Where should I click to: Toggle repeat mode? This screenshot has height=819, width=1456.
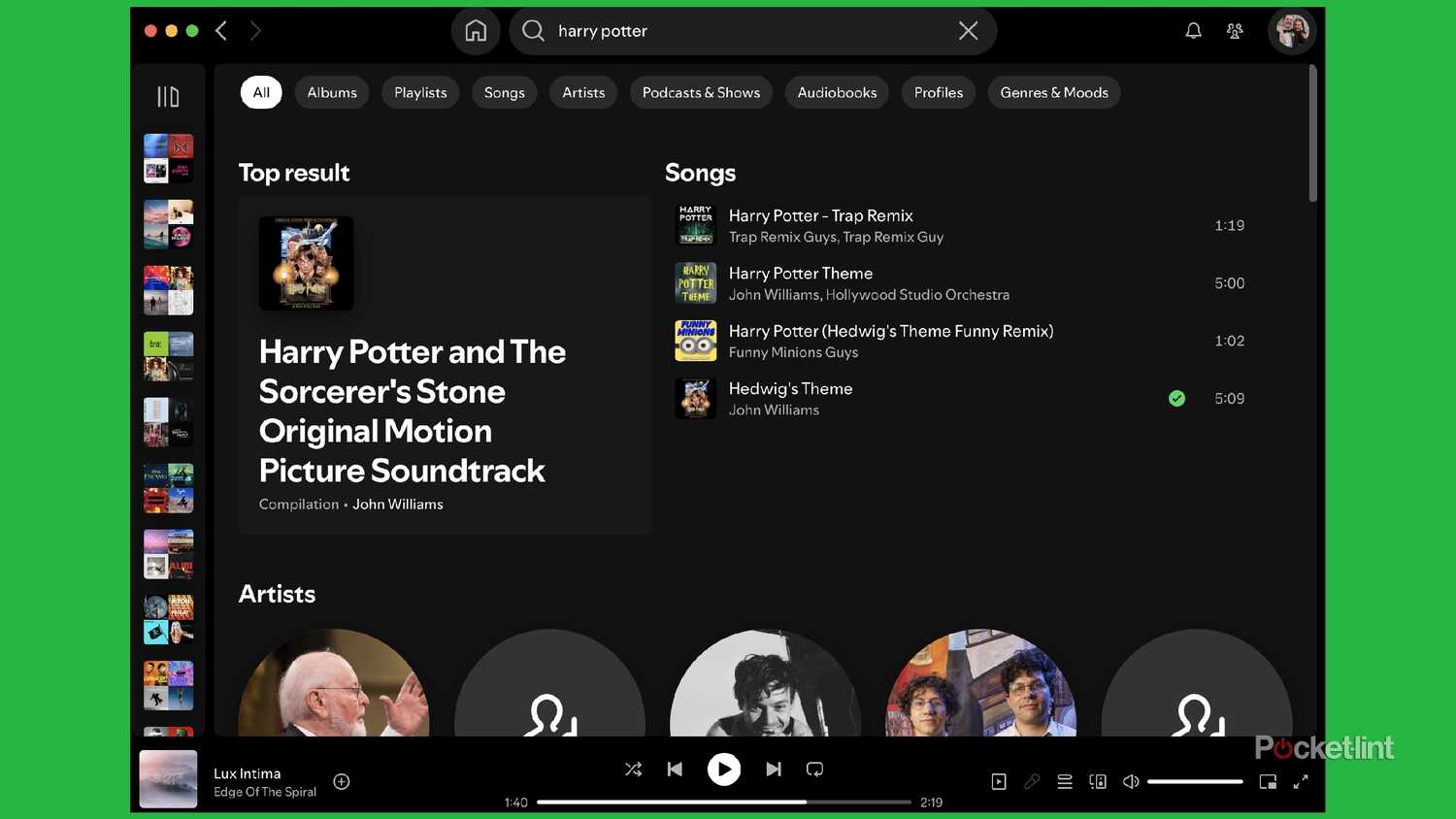click(814, 769)
